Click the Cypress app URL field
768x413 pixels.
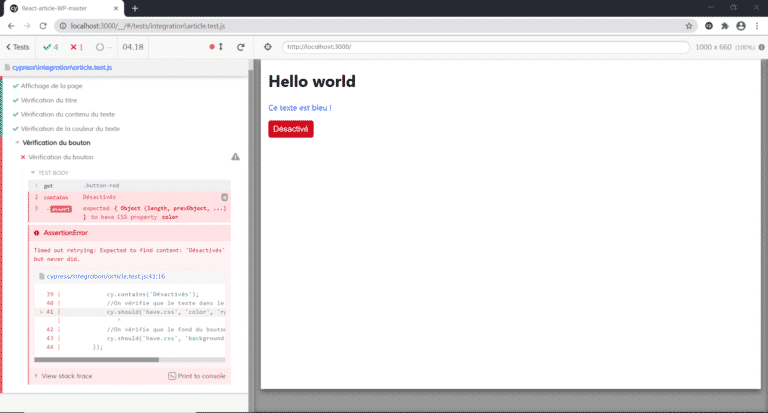(485, 47)
